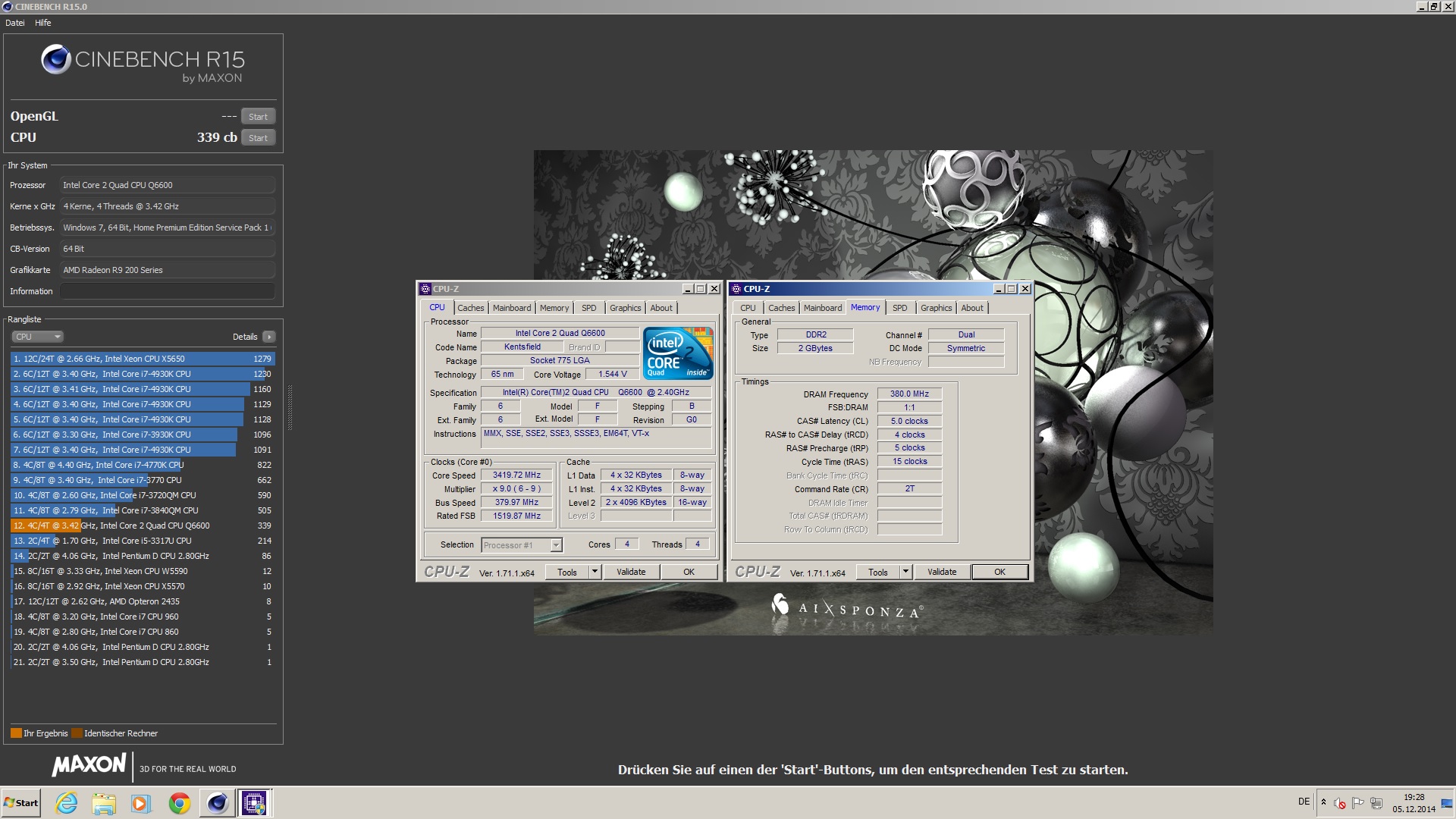Click Tools button in right CPU-Z window
Screen dimensions: 1456x819
click(878, 573)
